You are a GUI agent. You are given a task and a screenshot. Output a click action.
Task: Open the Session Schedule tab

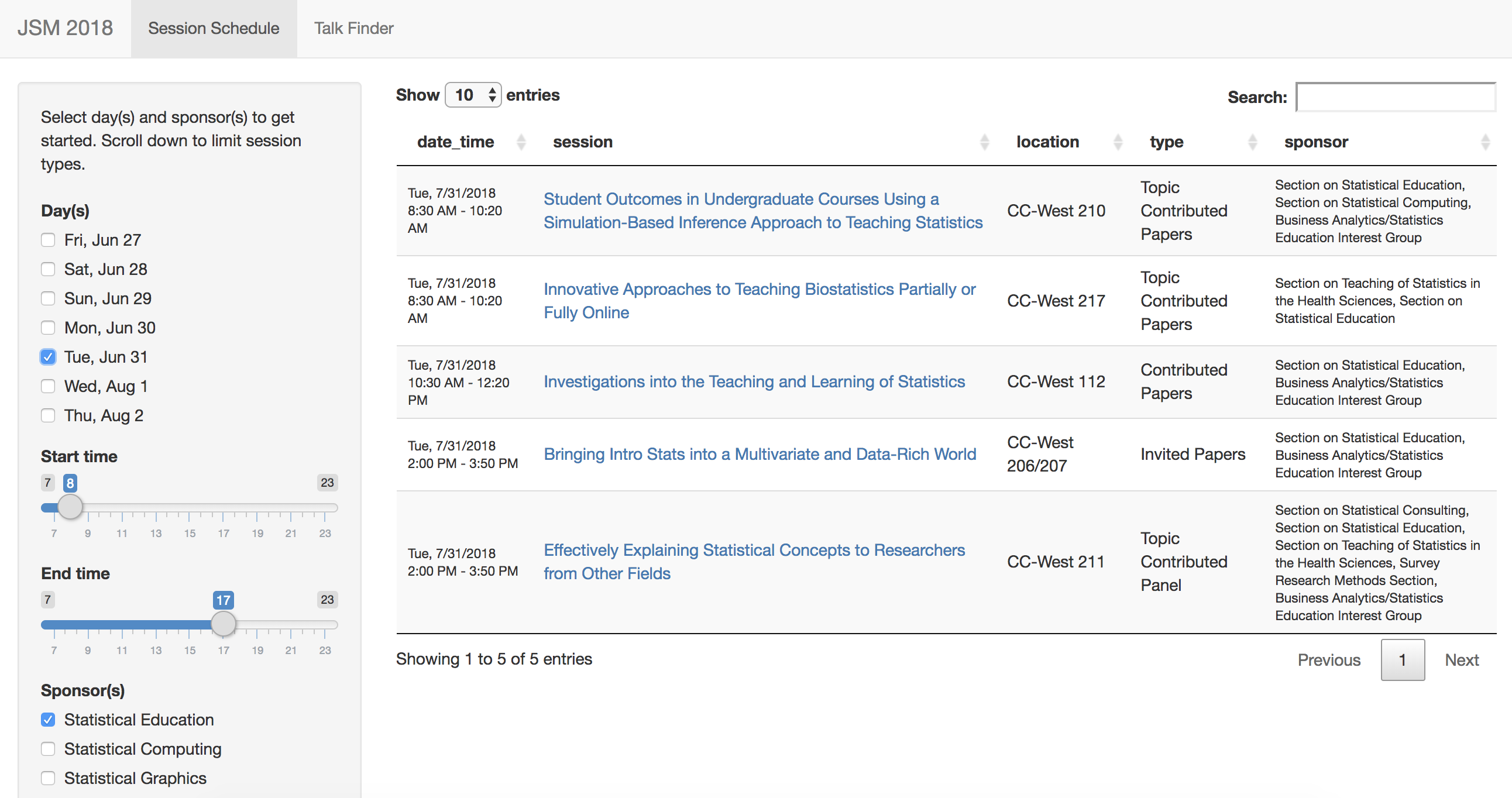click(214, 28)
